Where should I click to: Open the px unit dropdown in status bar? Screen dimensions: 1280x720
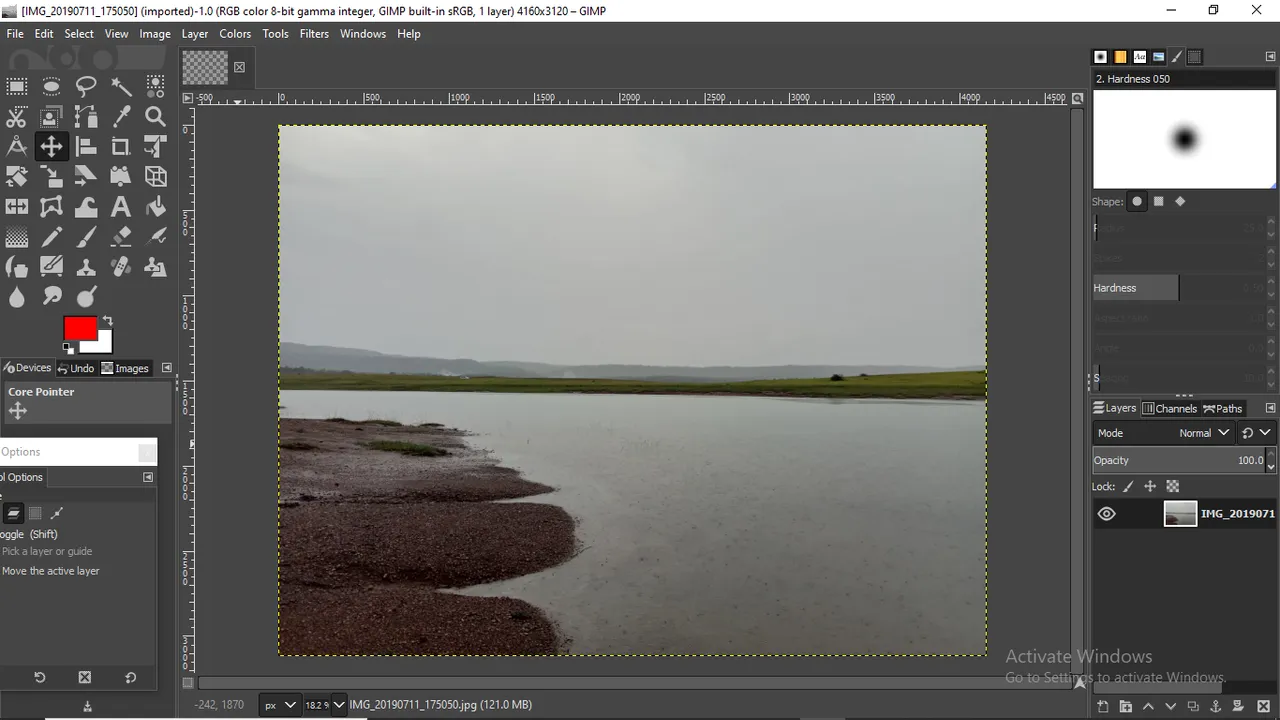click(279, 705)
